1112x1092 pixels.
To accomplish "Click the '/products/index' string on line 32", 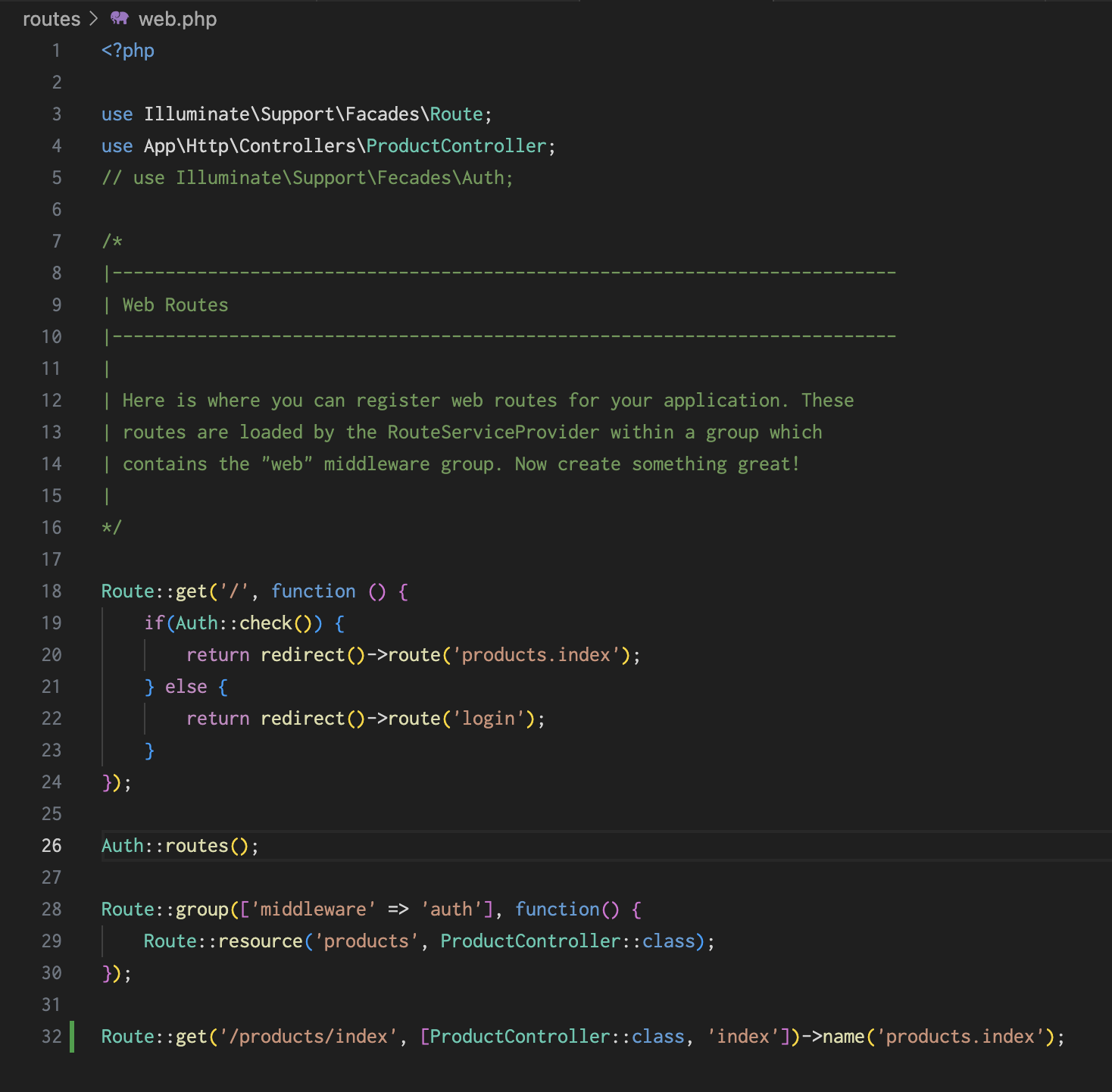I will pos(308,1037).
